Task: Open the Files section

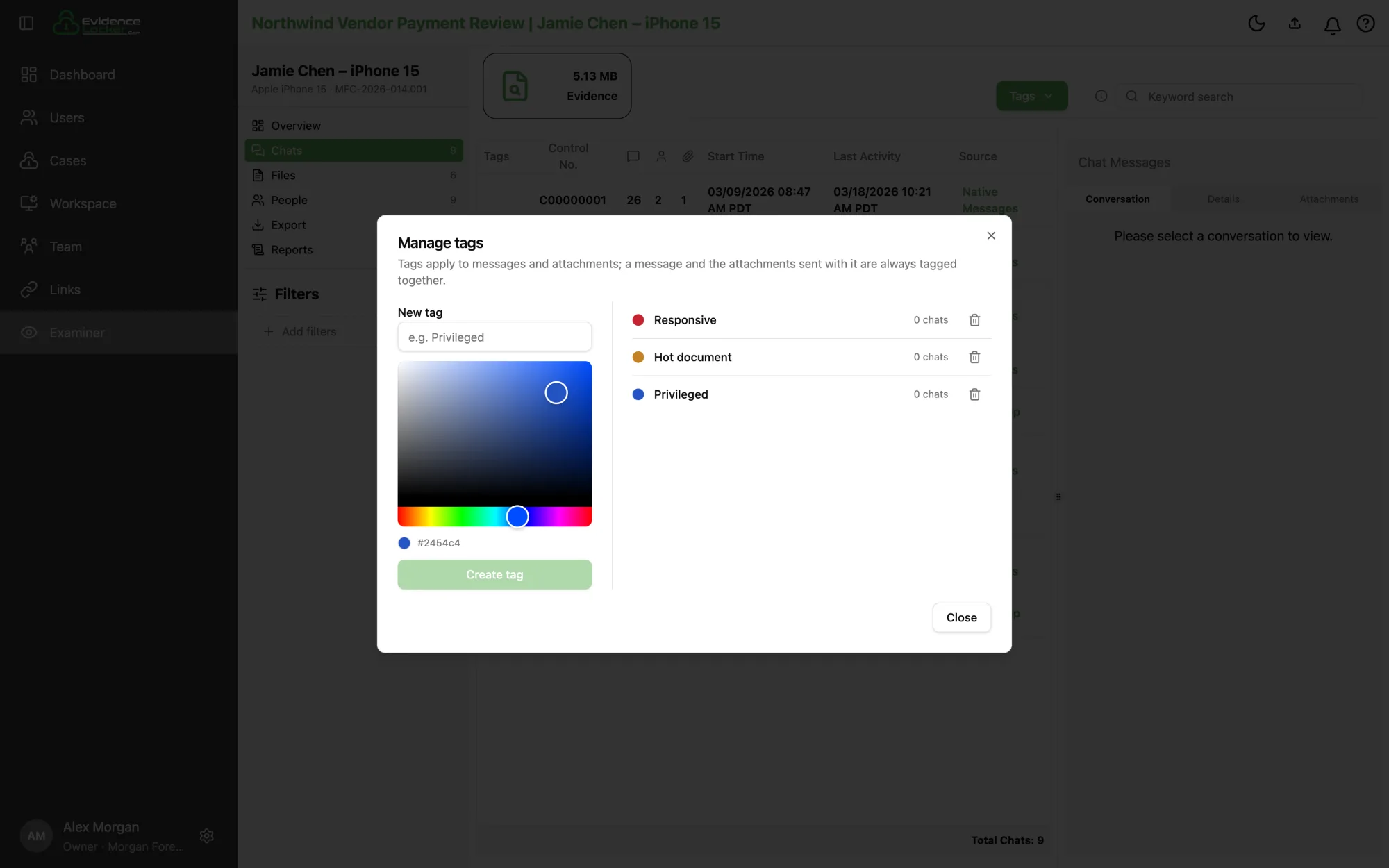Action: pyautogui.click(x=354, y=175)
